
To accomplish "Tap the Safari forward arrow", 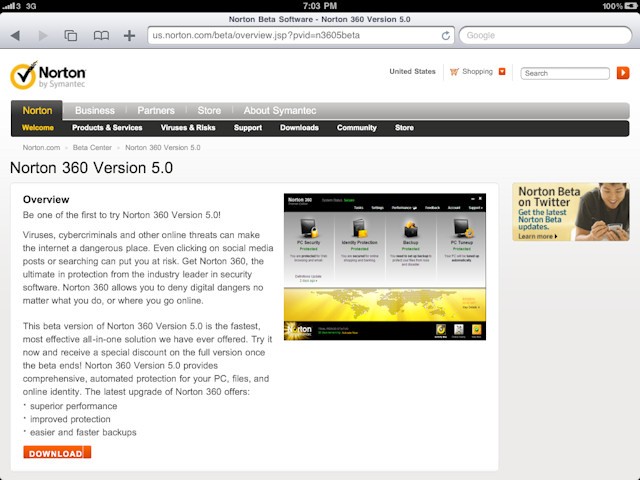I will [43, 36].
